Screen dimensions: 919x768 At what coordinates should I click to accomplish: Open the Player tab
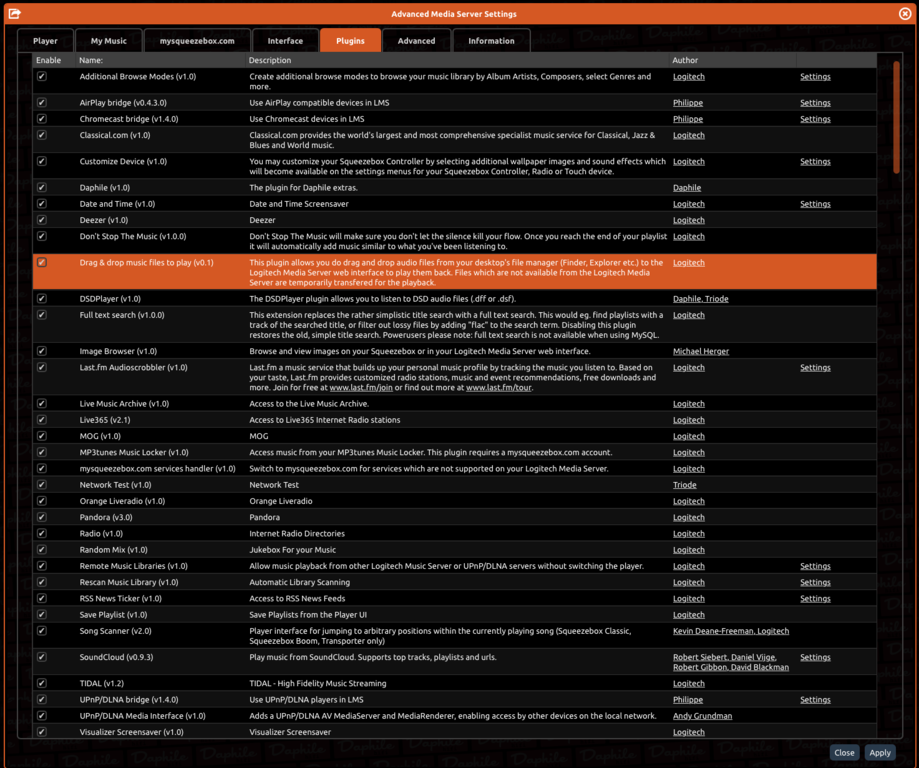(x=45, y=41)
